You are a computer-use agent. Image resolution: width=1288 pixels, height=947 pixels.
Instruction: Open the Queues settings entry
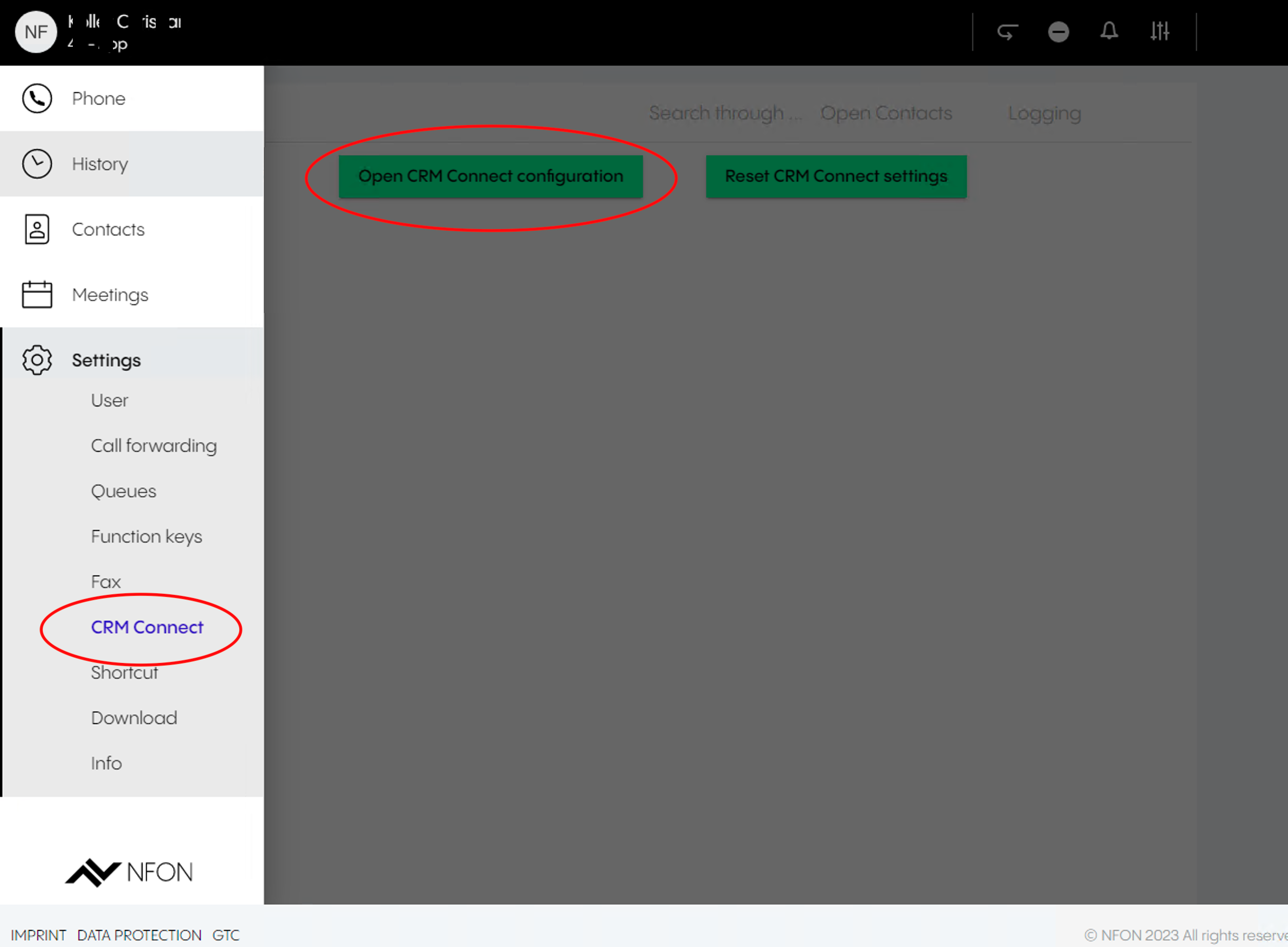(x=123, y=491)
